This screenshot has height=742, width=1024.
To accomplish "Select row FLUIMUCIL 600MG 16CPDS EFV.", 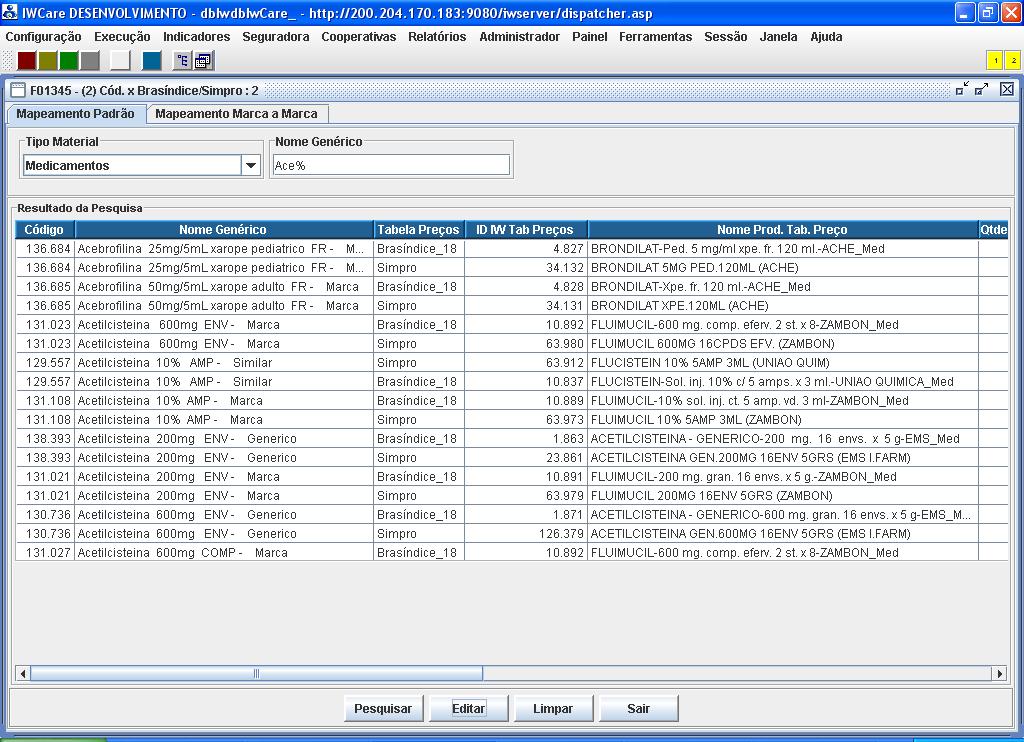I will click(x=511, y=344).
